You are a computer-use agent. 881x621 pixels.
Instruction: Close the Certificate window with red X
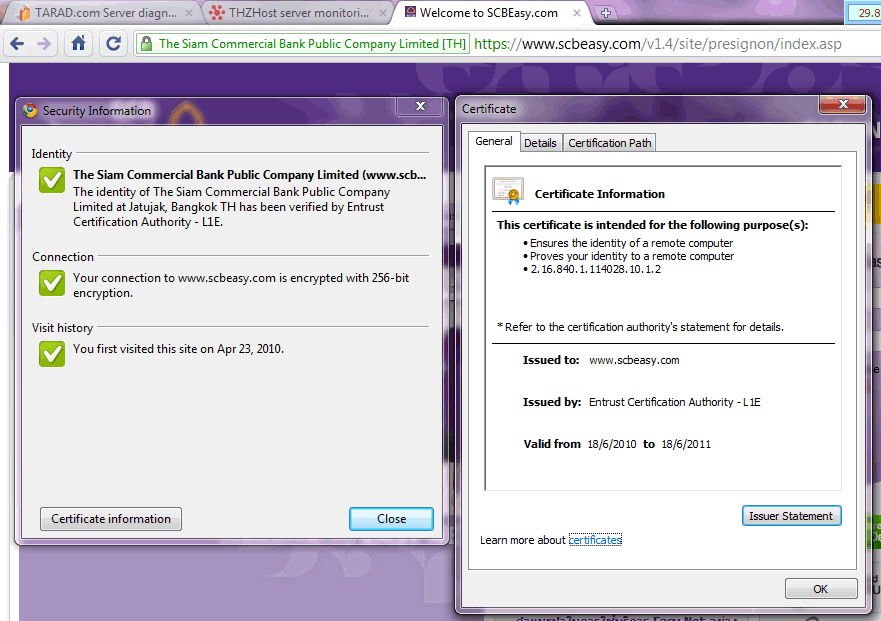pyautogui.click(x=843, y=104)
